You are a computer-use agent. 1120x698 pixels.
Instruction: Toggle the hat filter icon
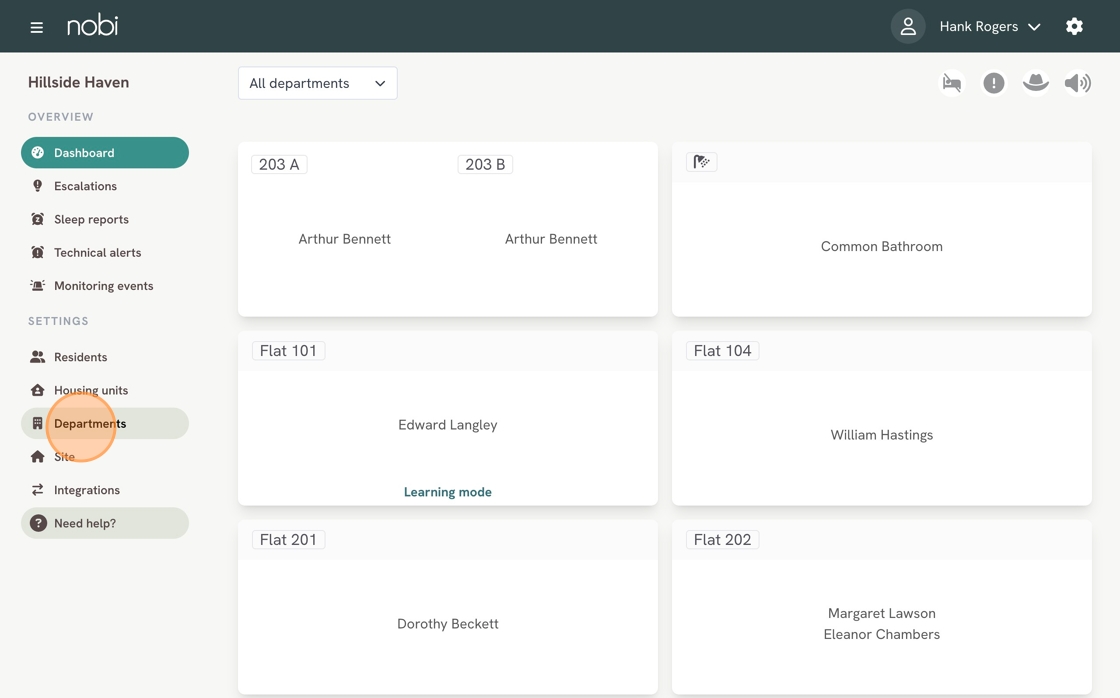coord(1036,83)
